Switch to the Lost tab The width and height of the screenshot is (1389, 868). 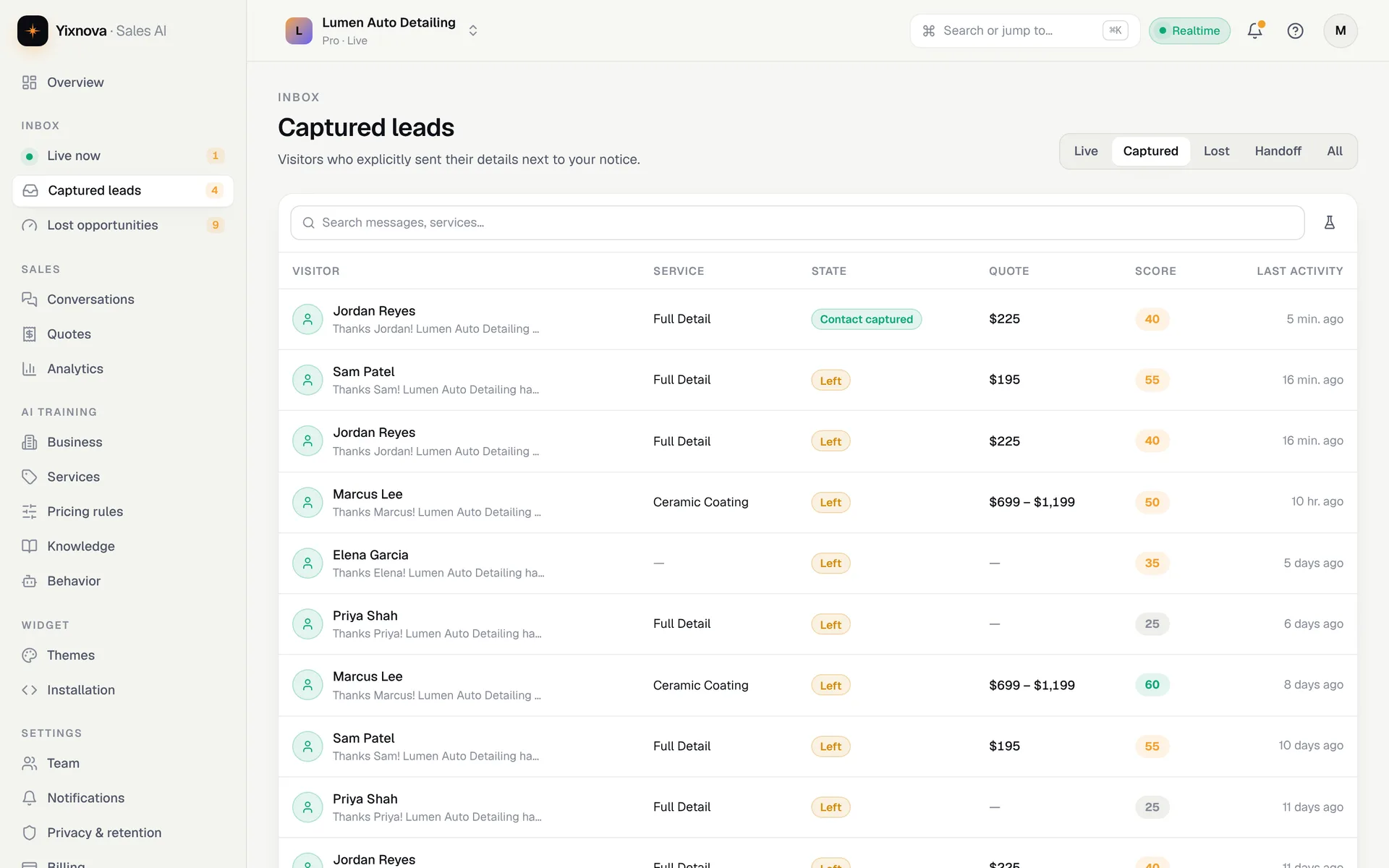(1216, 151)
